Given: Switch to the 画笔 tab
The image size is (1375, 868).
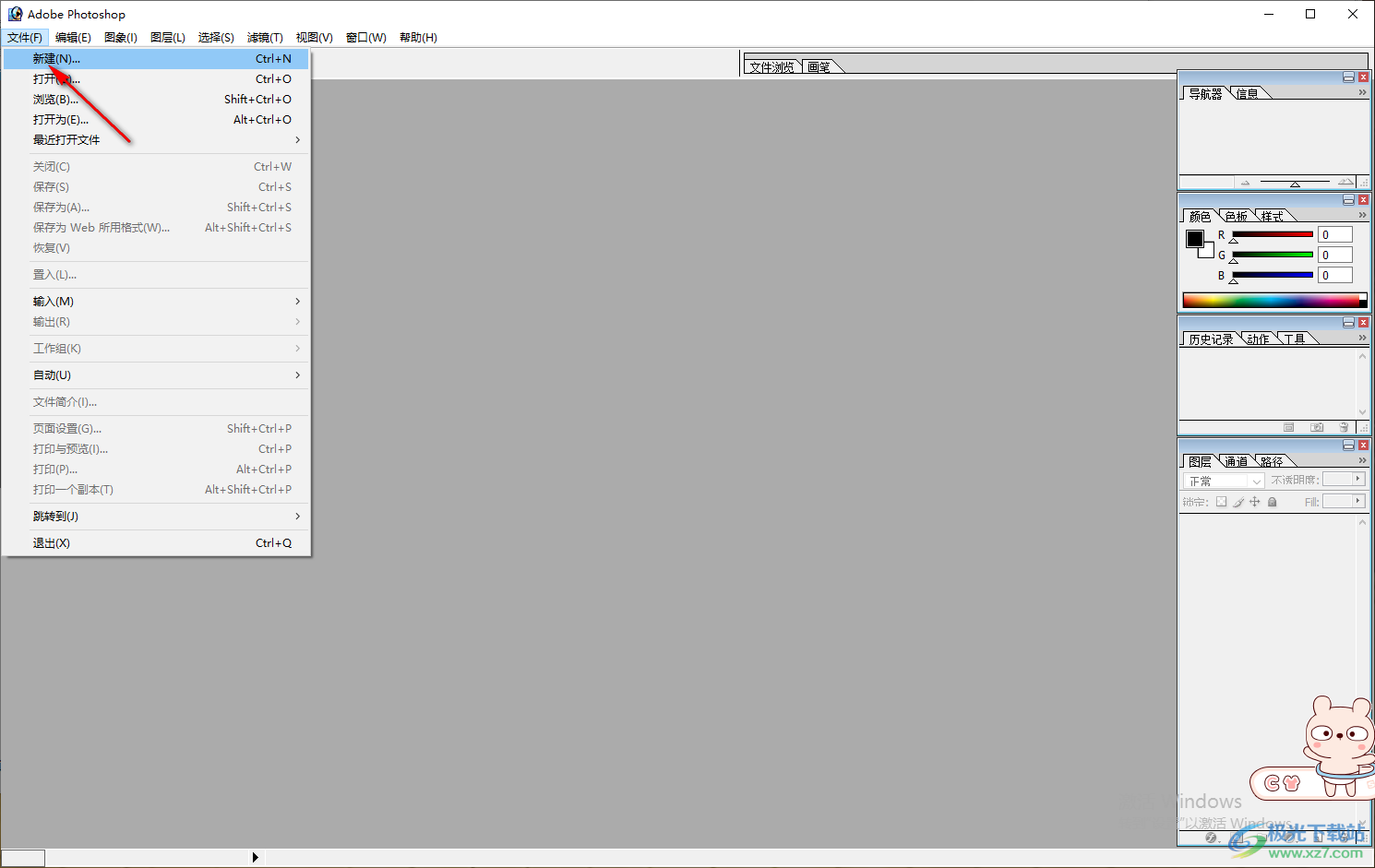Looking at the screenshot, I should pyautogui.click(x=819, y=66).
